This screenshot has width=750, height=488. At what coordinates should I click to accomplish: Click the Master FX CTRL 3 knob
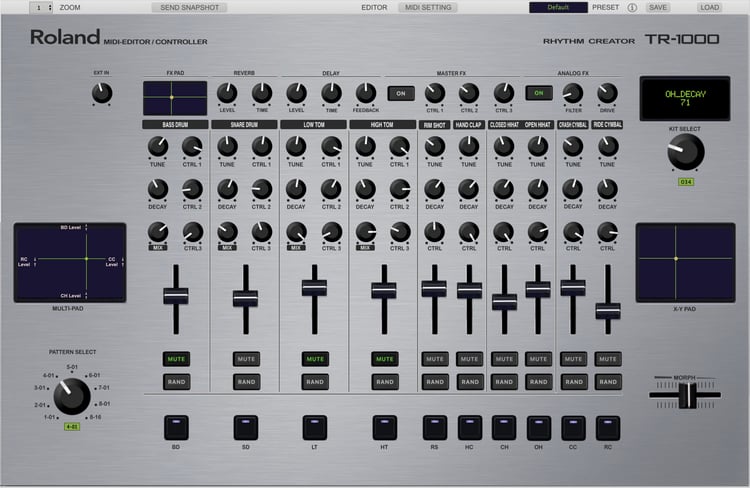[x=504, y=93]
